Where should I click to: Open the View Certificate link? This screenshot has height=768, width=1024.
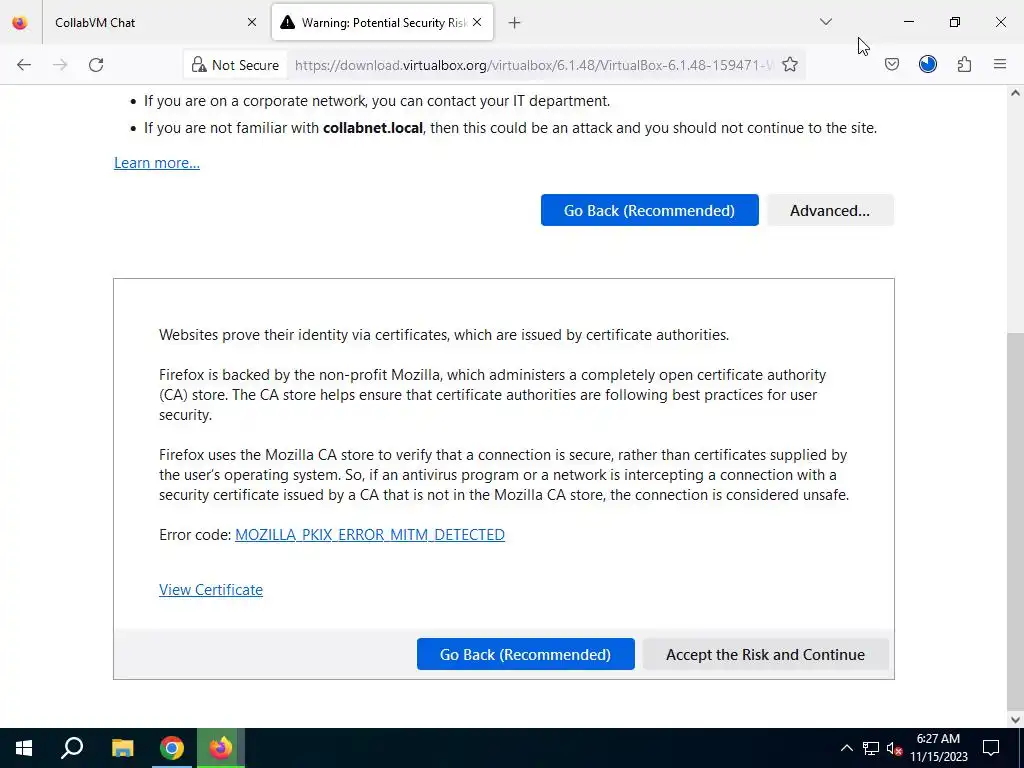211,590
